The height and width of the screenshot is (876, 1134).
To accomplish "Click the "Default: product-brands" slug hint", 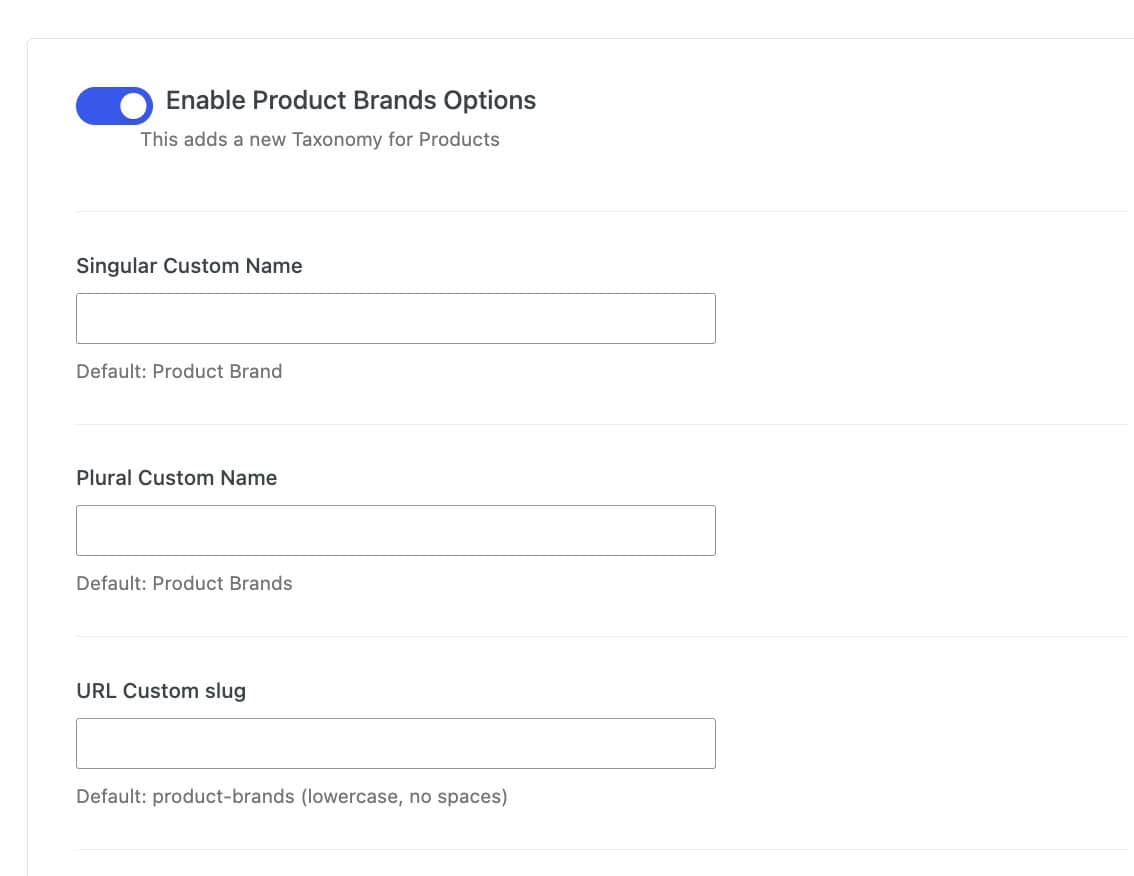I will 291,797.
